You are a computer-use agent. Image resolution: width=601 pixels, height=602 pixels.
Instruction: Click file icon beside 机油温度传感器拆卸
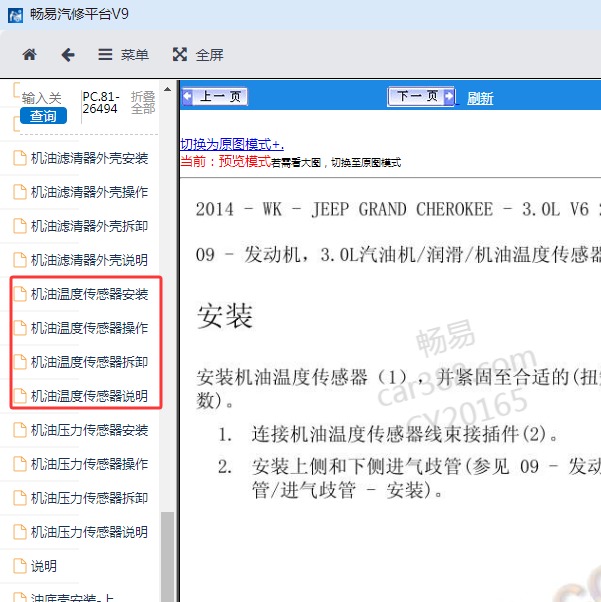point(20,362)
